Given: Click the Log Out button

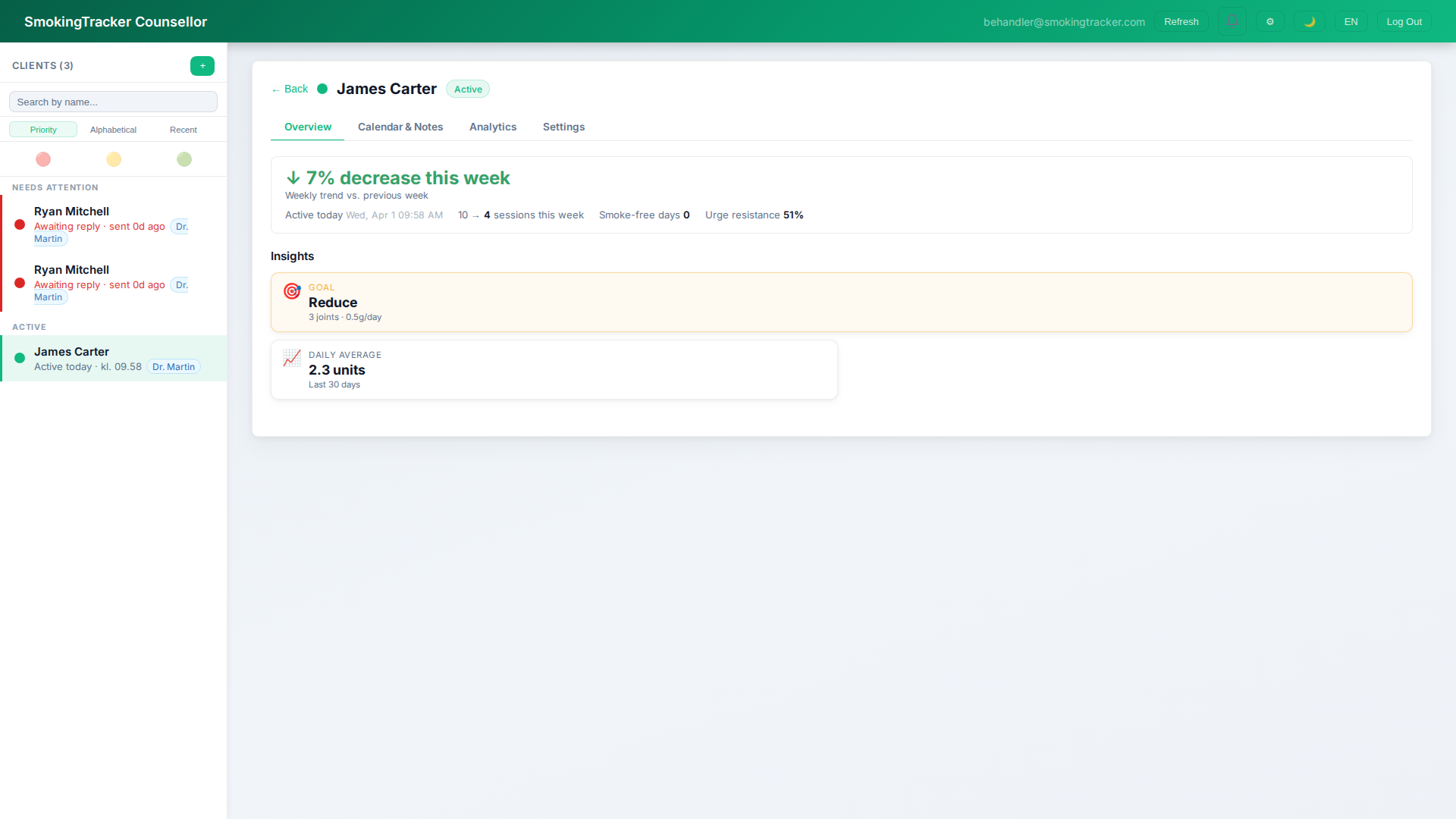Looking at the screenshot, I should (x=1404, y=21).
